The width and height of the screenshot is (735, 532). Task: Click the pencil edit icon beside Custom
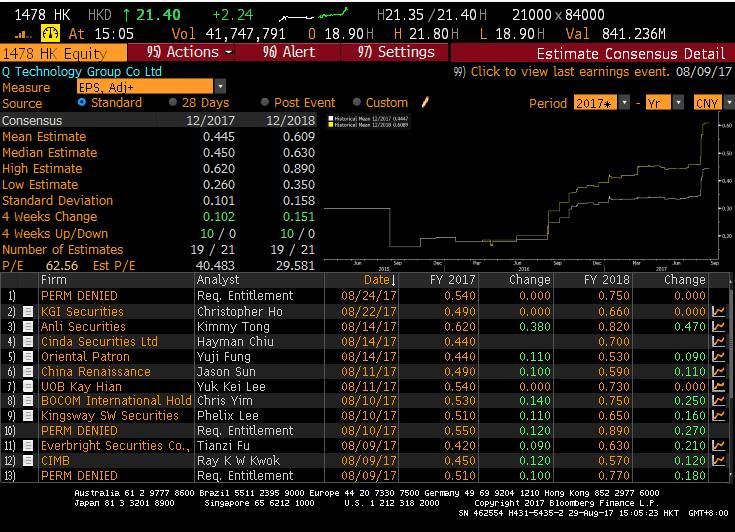click(x=425, y=102)
